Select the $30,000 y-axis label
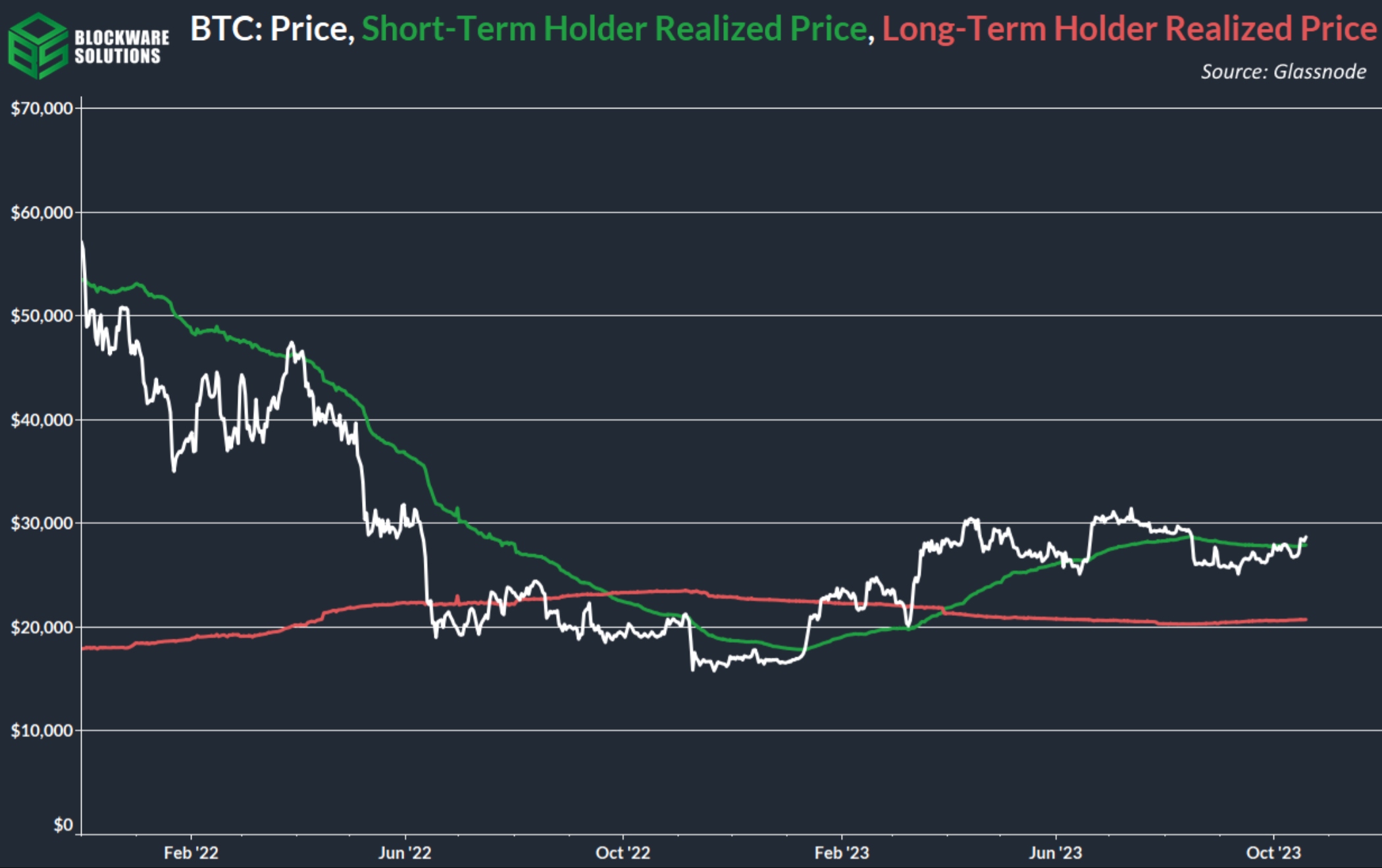1382x868 pixels. coord(41,524)
